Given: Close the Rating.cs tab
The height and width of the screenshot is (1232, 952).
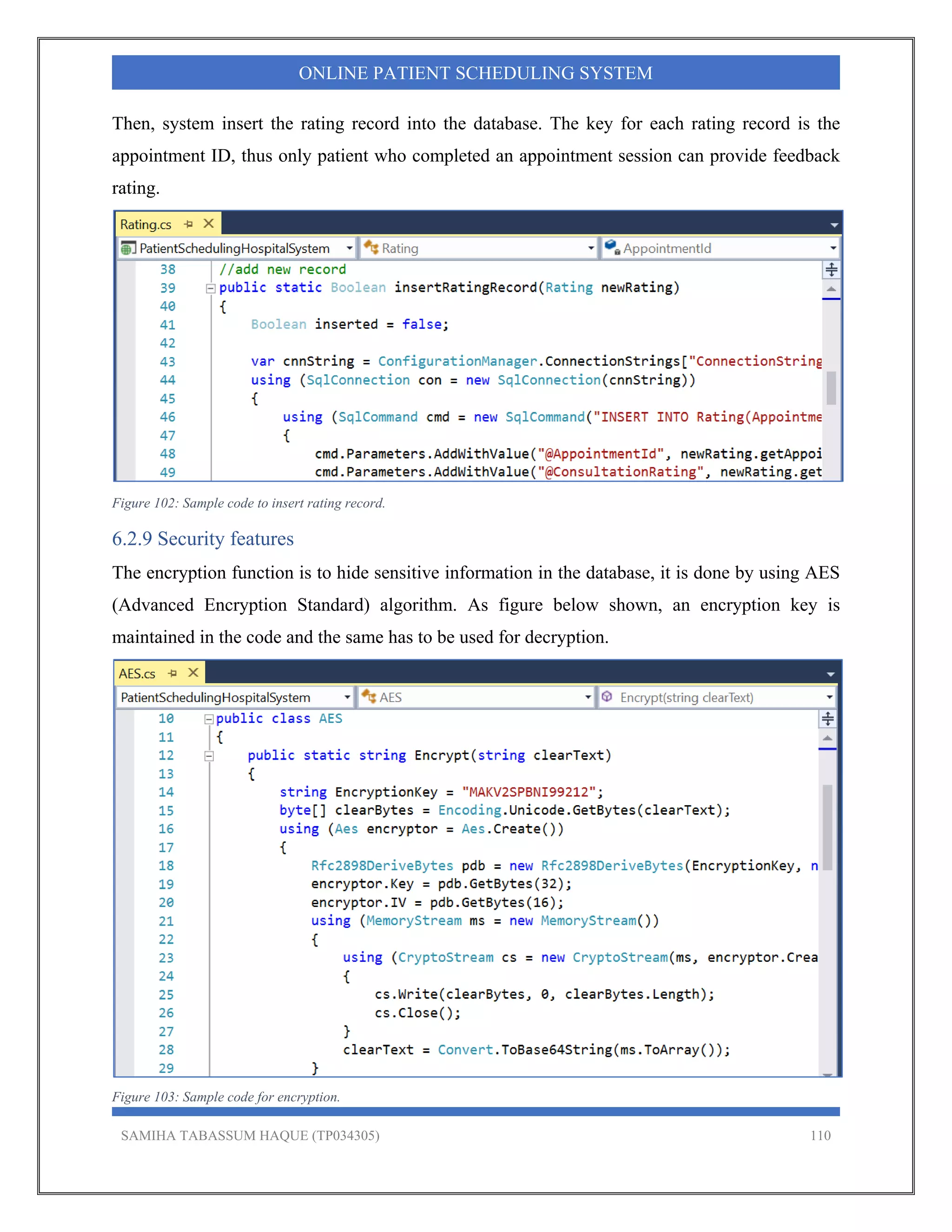Looking at the screenshot, I should [x=209, y=223].
